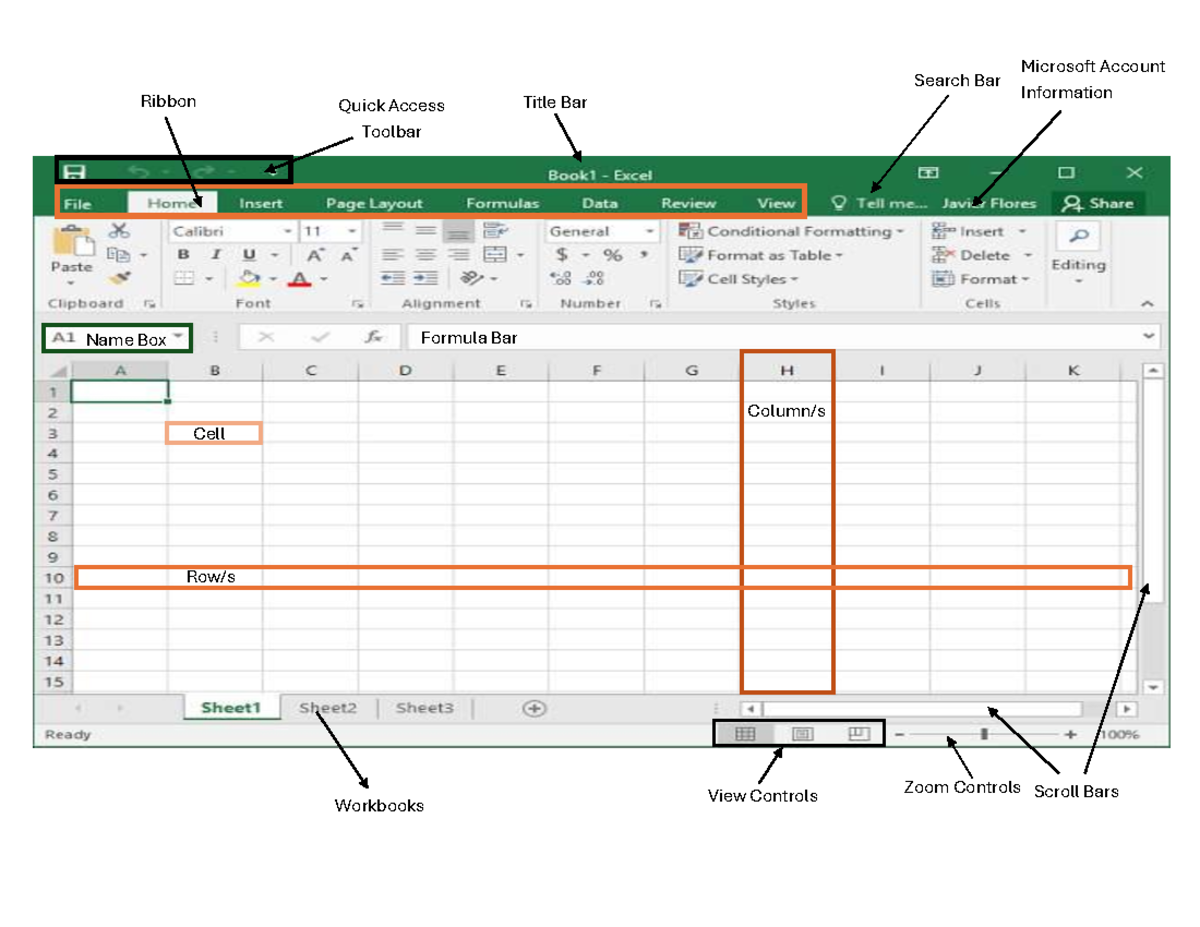Open the Insert ribbon tab
This screenshot has height=927, width=1200.
pos(260,204)
